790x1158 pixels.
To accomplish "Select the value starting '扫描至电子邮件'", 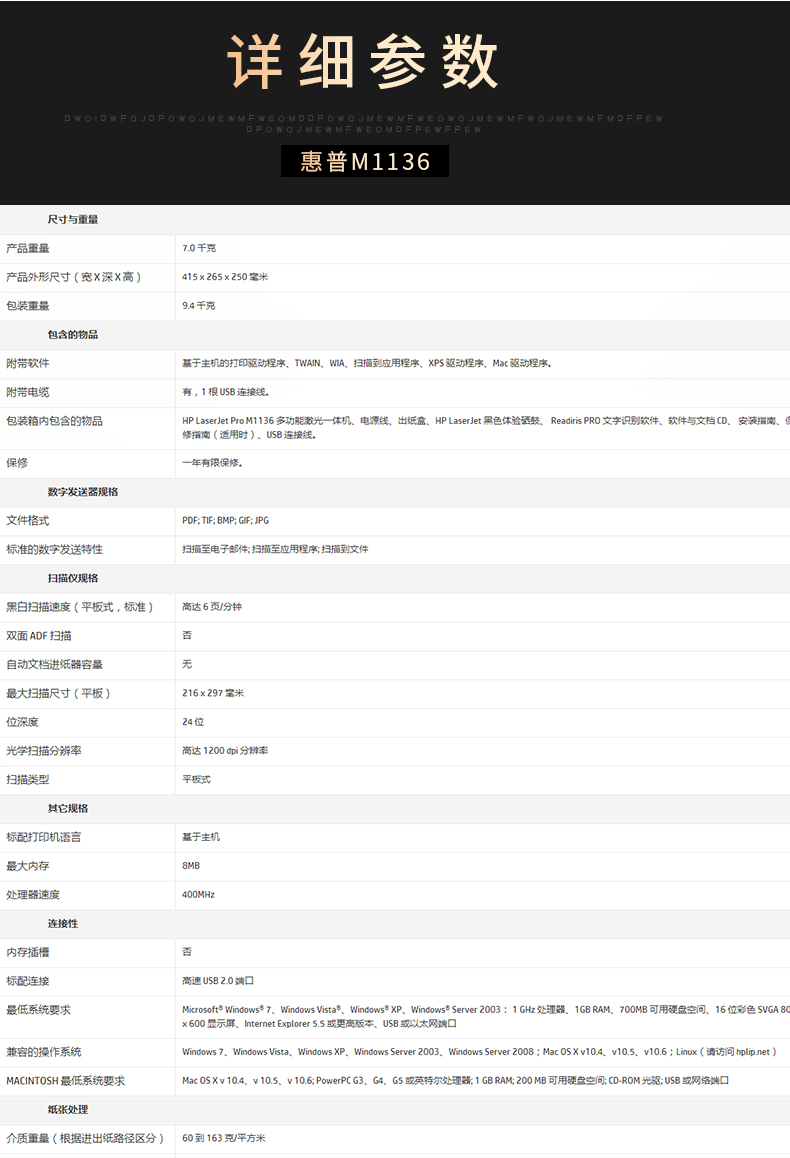I will [275, 549].
